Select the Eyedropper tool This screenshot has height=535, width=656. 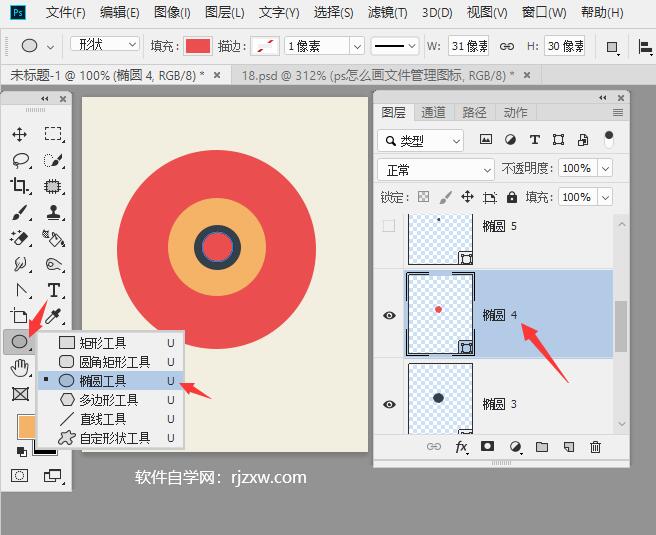click(53, 316)
